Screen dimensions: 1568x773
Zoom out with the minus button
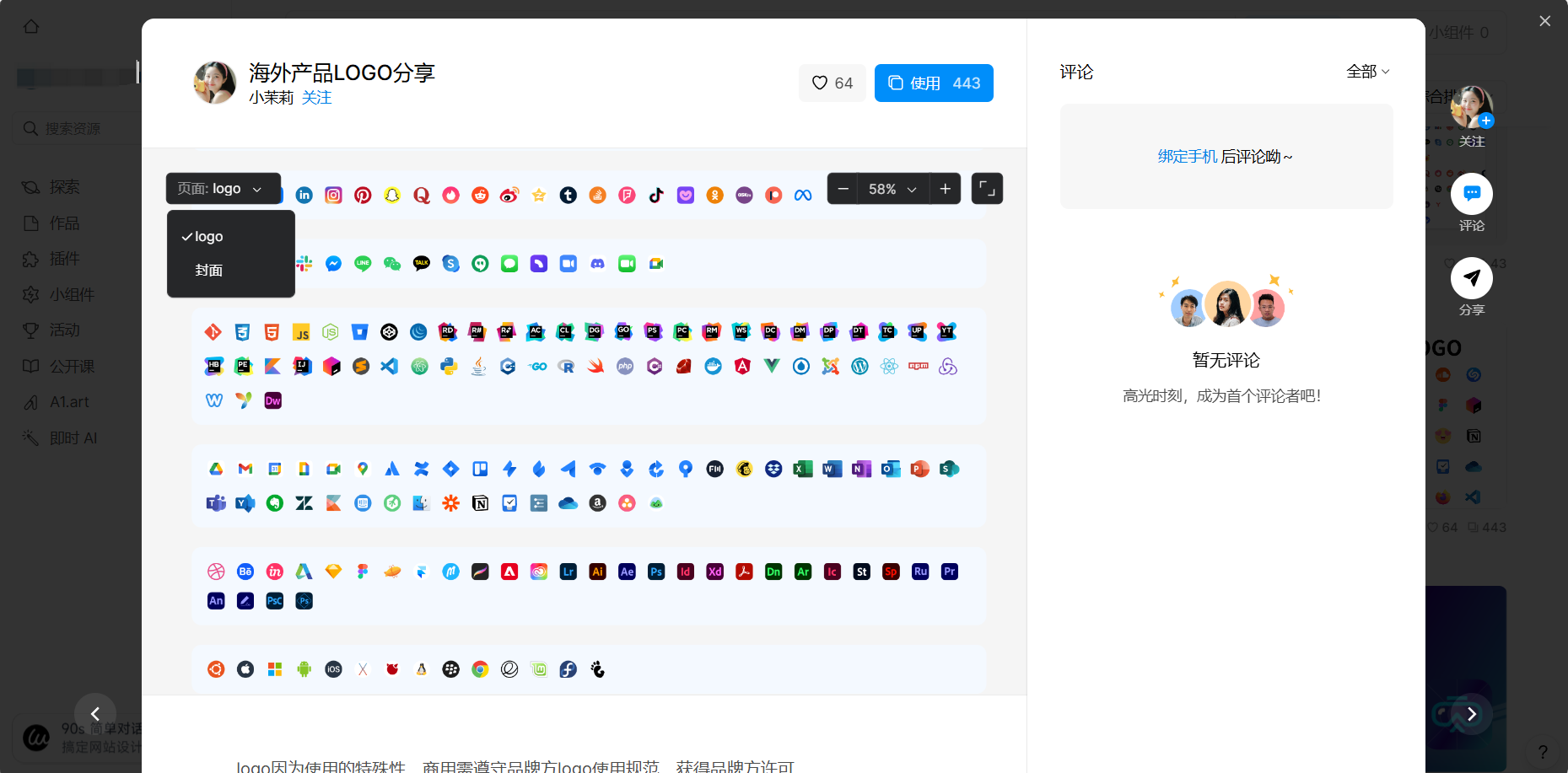(x=843, y=189)
